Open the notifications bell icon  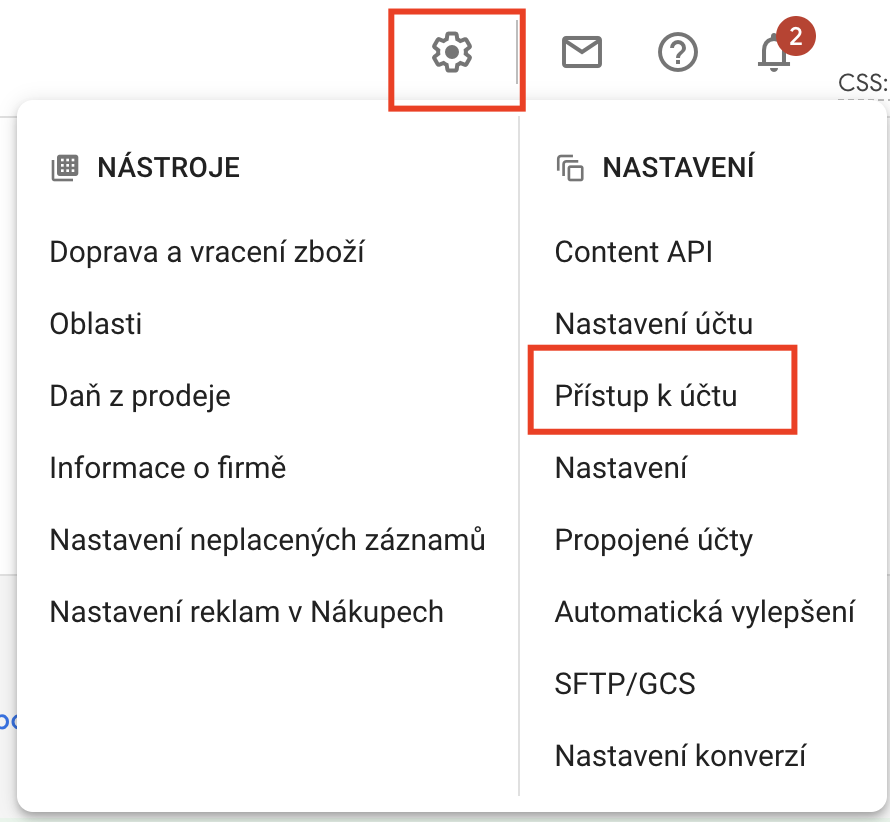tap(774, 52)
